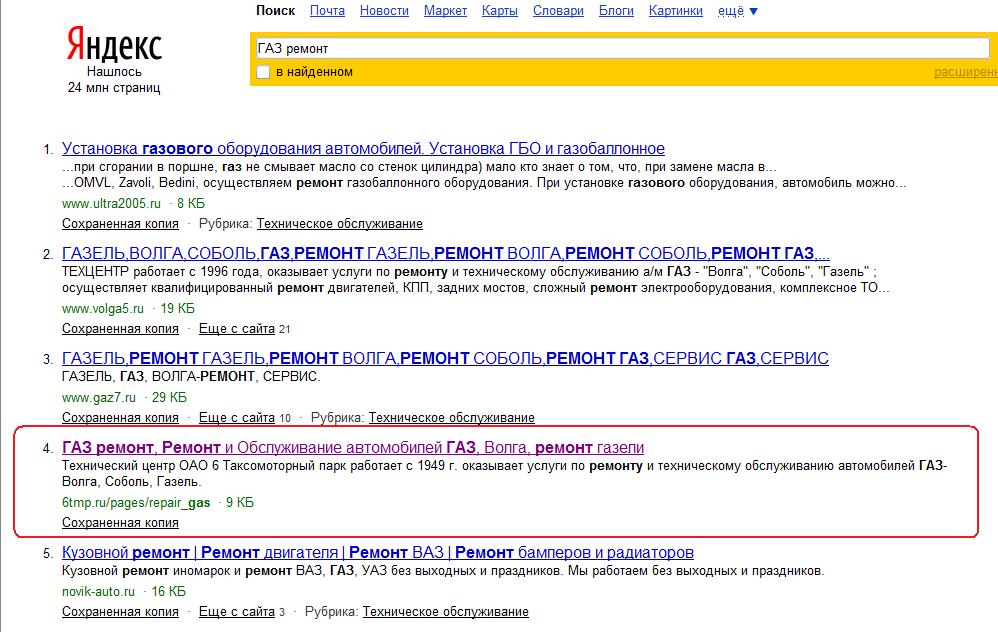Open Карты service
Viewport: 998px width, 632px height.
coord(500,11)
